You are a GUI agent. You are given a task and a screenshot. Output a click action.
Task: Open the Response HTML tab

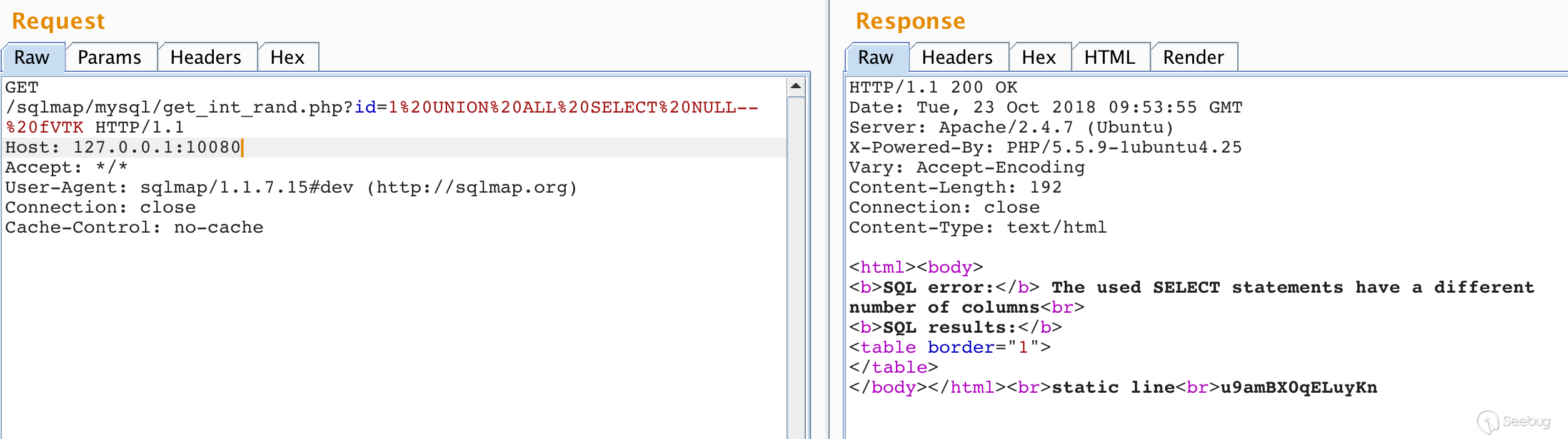[x=1110, y=58]
